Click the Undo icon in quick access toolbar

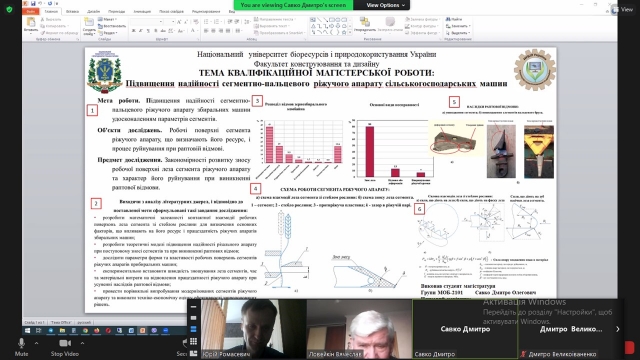40,3
